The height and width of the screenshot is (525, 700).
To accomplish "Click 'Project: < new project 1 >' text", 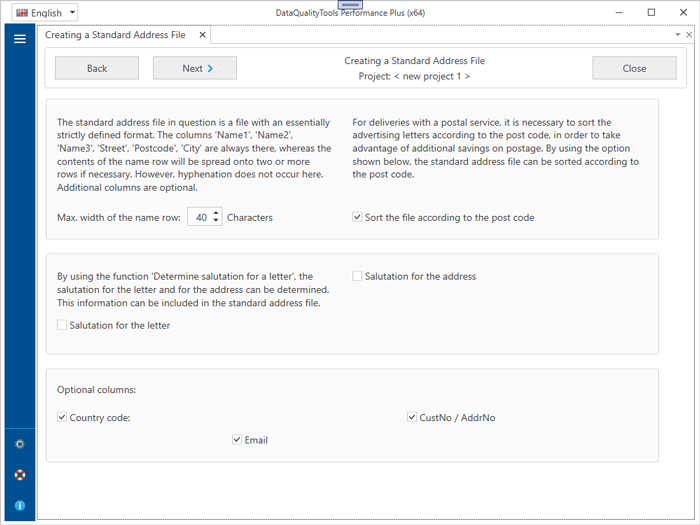I will [x=414, y=76].
